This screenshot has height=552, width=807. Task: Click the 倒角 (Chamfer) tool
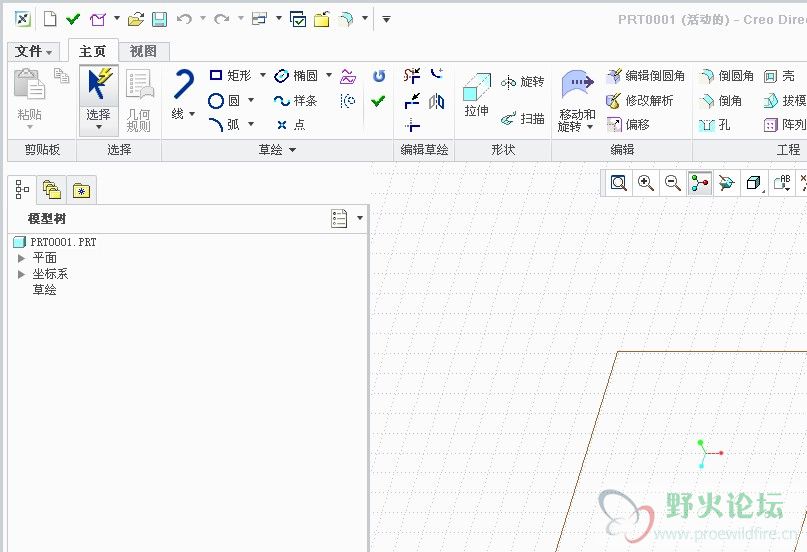[x=721, y=100]
